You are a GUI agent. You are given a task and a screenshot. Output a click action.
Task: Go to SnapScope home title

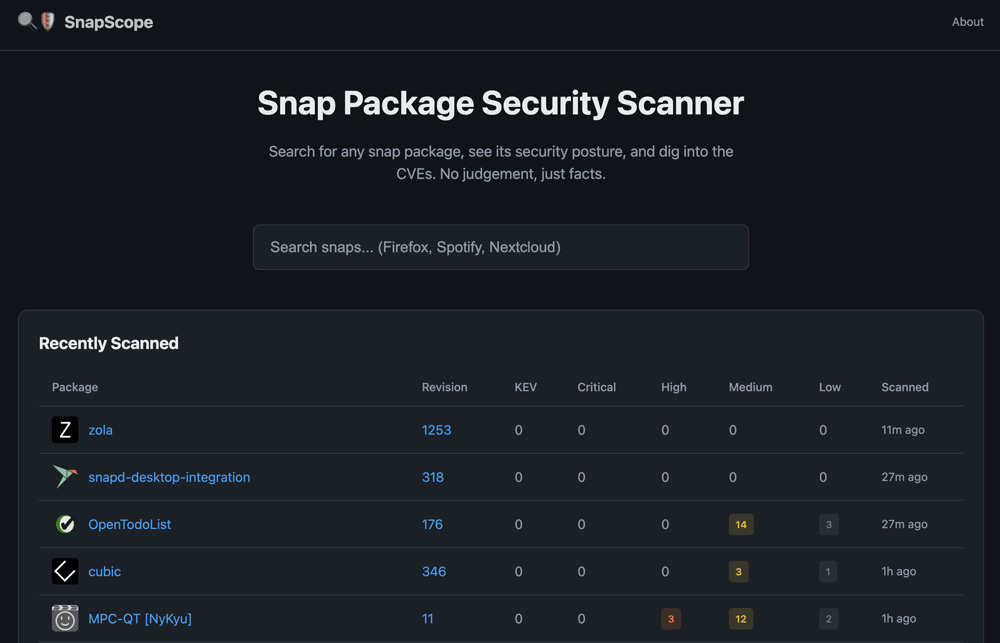[x=108, y=22]
